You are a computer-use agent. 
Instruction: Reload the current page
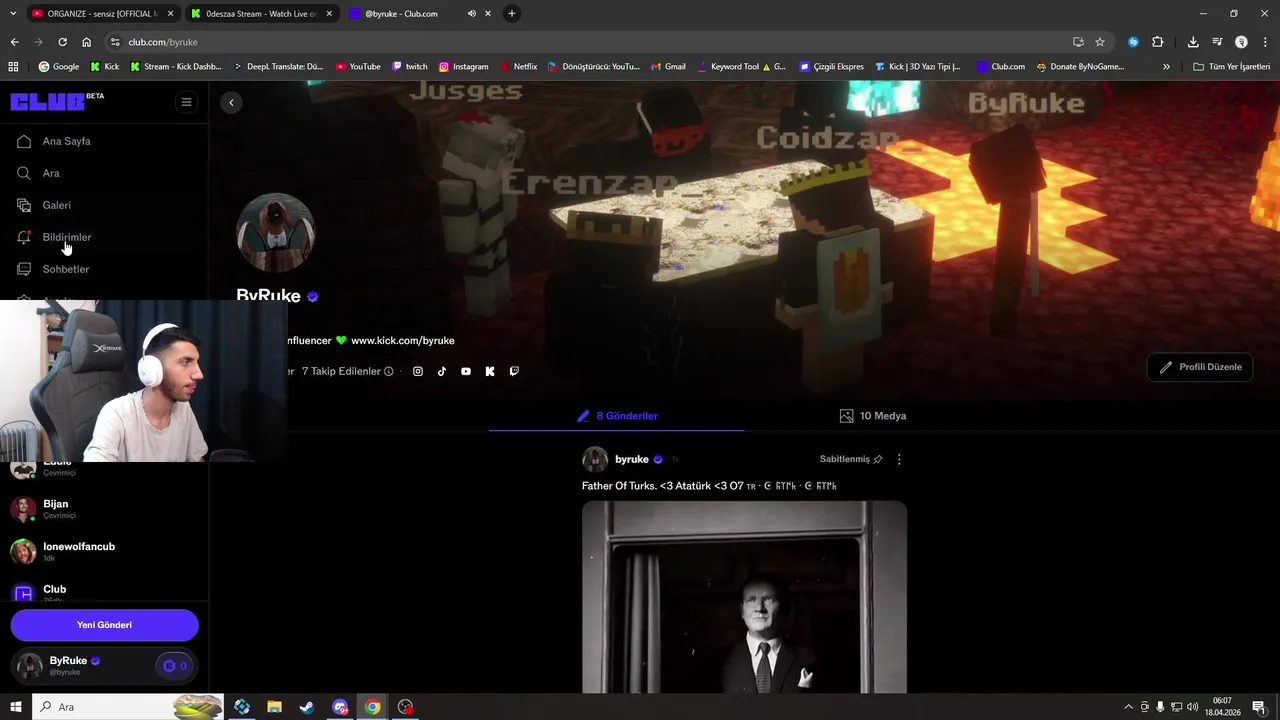point(62,42)
